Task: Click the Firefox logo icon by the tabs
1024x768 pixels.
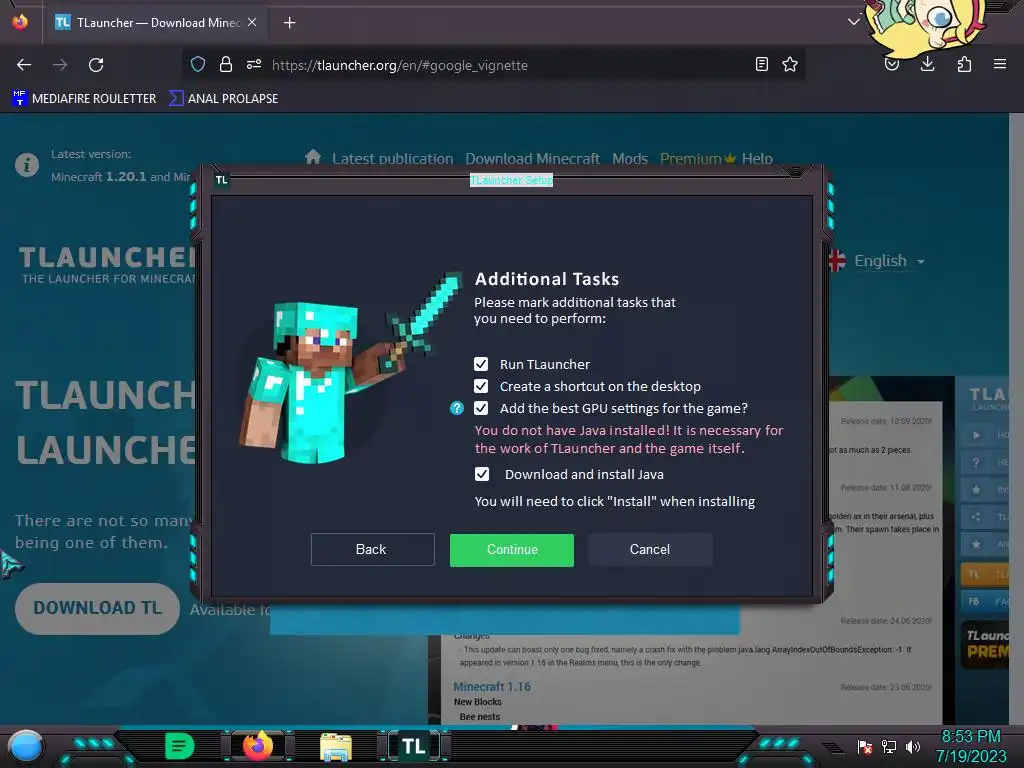Action: [20, 22]
